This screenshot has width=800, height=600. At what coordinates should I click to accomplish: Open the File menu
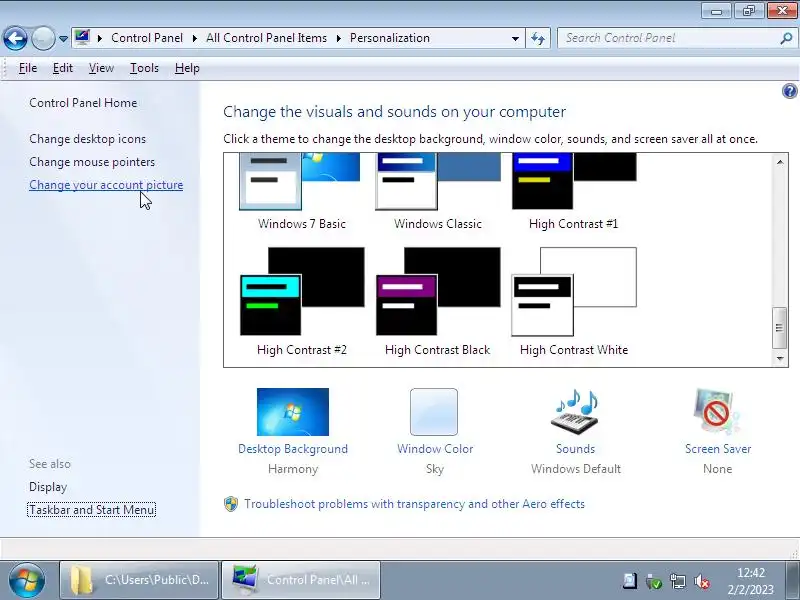(x=28, y=68)
